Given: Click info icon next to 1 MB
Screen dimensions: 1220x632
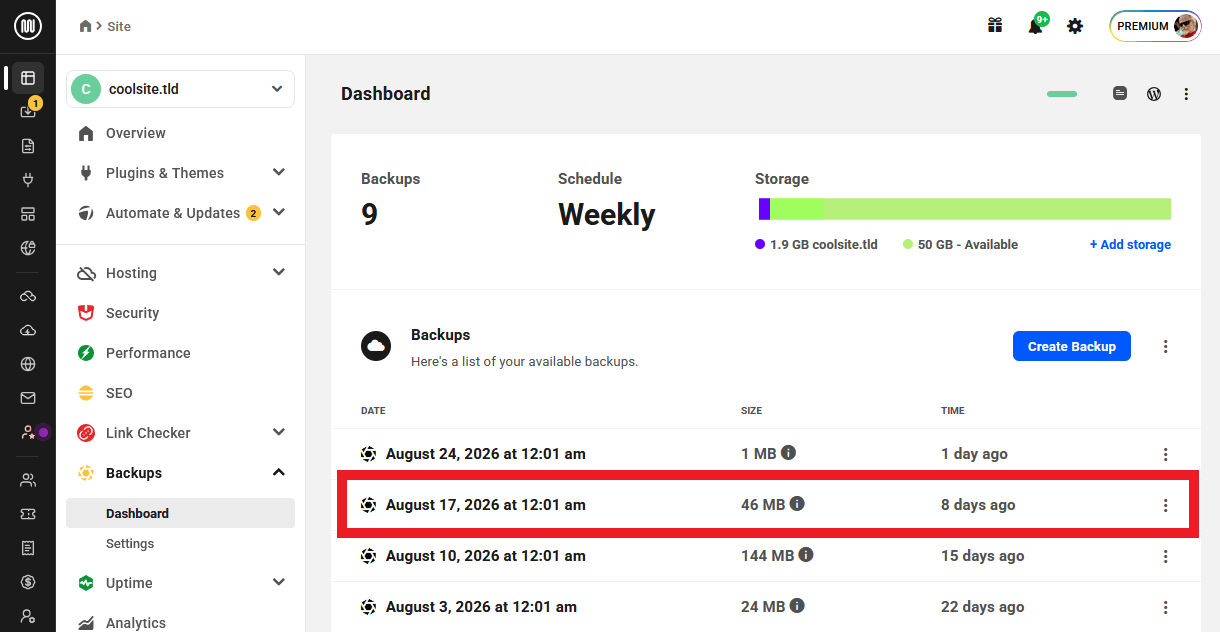Looking at the screenshot, I should click(x=788, y=453).
